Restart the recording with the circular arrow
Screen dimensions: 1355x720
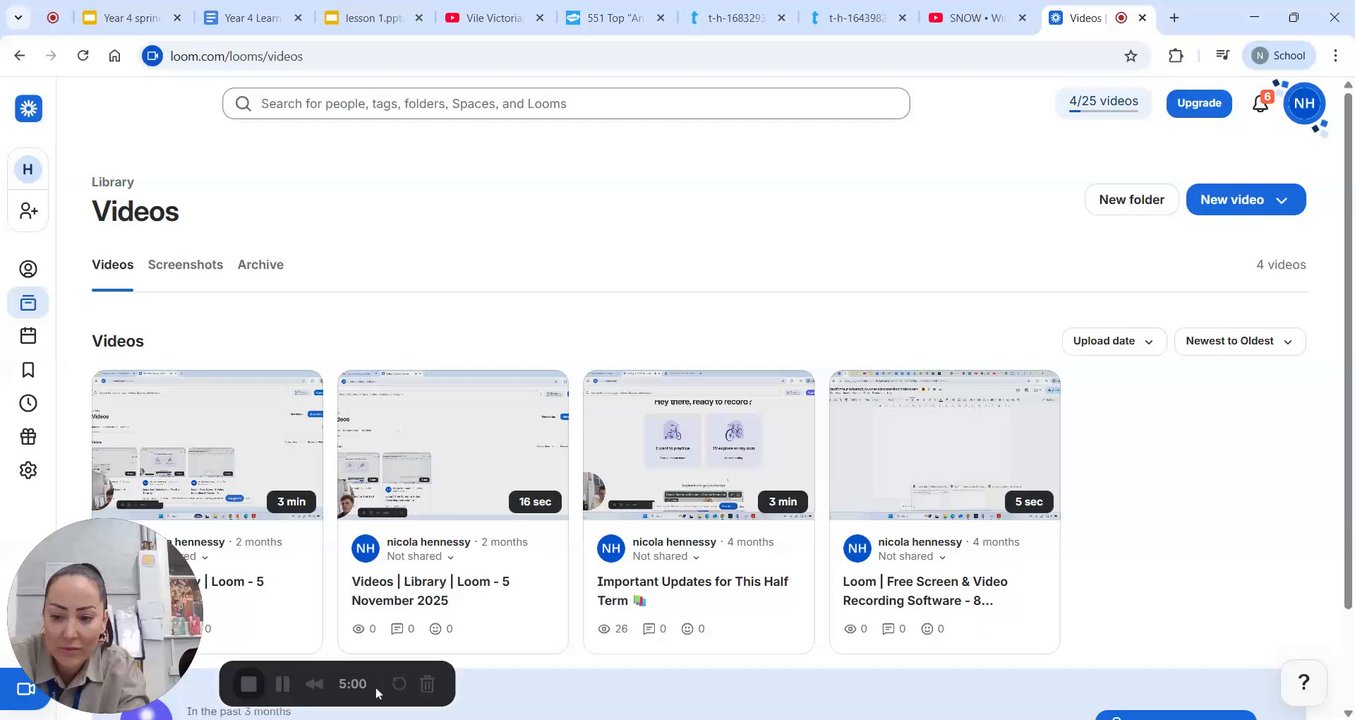[398, 684]
